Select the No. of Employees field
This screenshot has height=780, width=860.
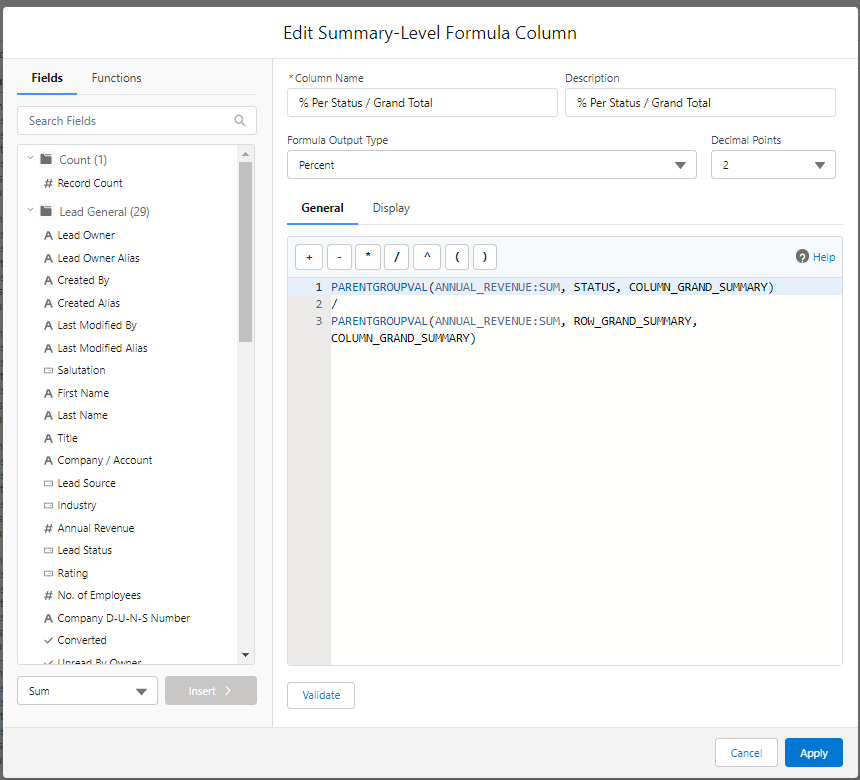[99, 595]
